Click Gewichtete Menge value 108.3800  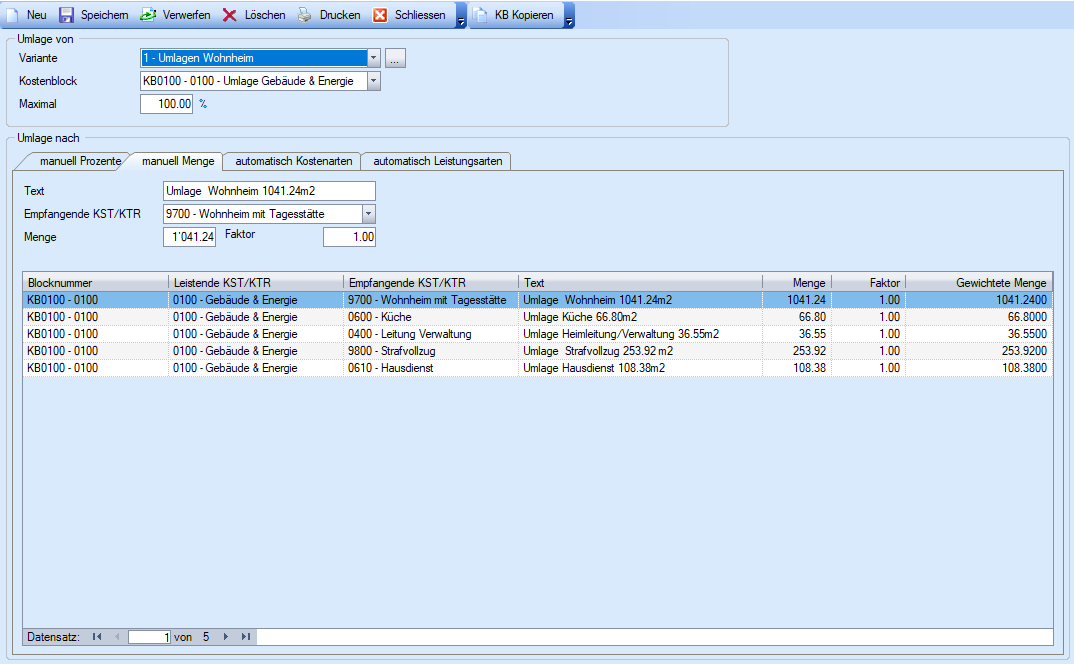click(1024, 368)
